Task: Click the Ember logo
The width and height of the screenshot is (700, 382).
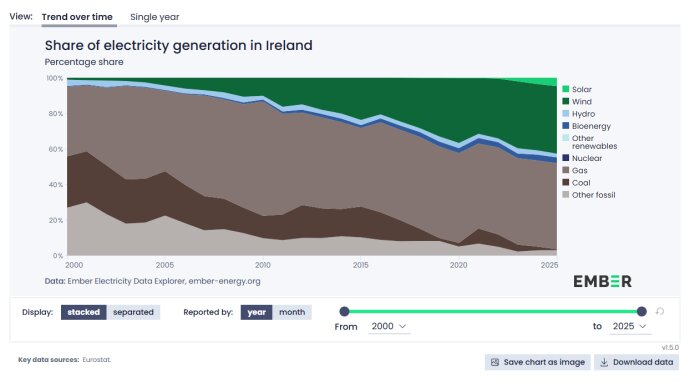Action: [602, 282]
